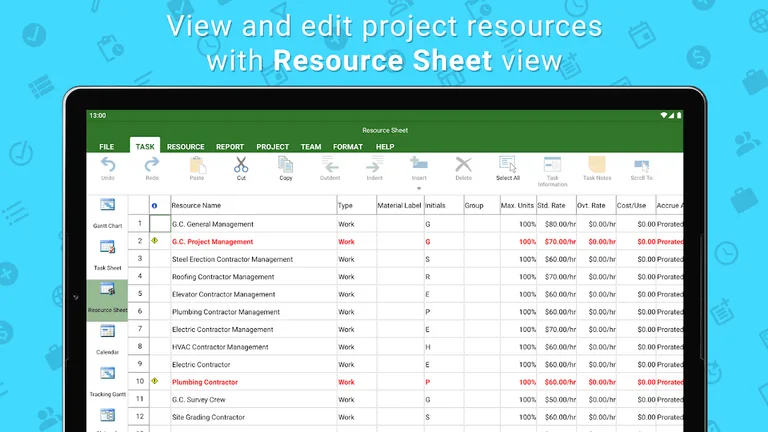768x432 pixels.
Task: Click $80.00/hr Std. Rate in row 1
Action: click(x=560, y=224)
